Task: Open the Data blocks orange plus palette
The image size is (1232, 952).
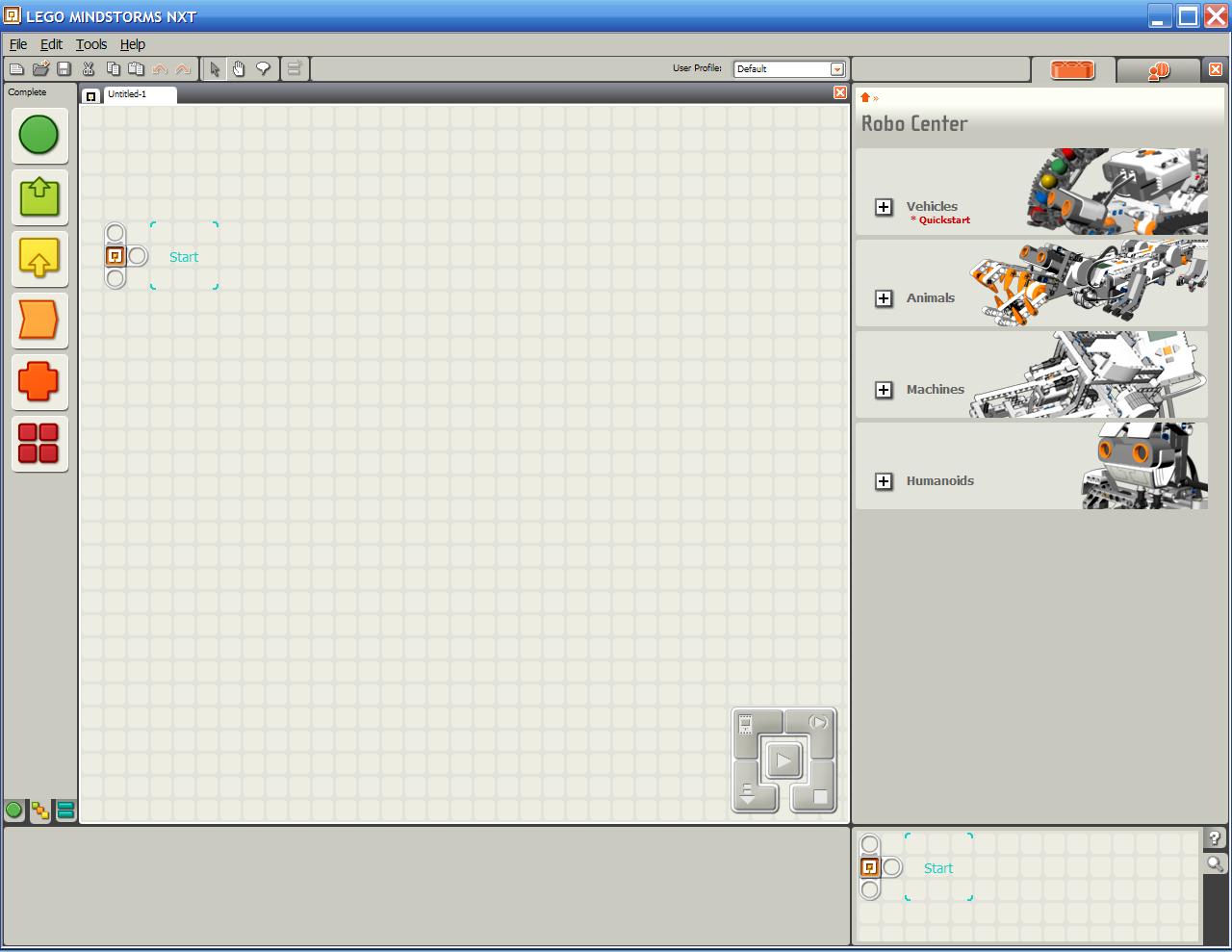Action: coord(39,381)
